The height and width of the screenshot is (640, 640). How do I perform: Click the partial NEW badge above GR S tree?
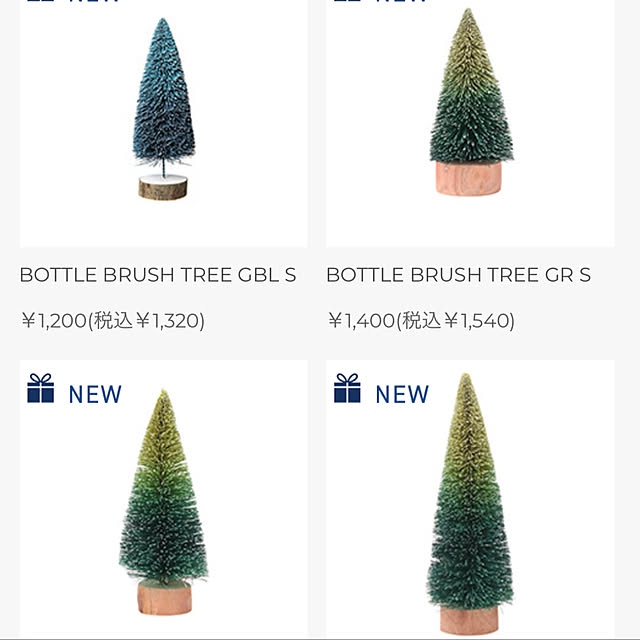pos(380,1)
